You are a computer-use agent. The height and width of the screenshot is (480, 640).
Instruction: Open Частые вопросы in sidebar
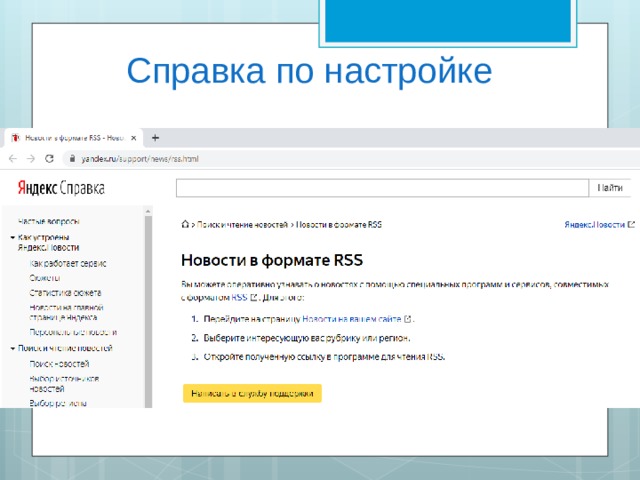tap(49, 221)
